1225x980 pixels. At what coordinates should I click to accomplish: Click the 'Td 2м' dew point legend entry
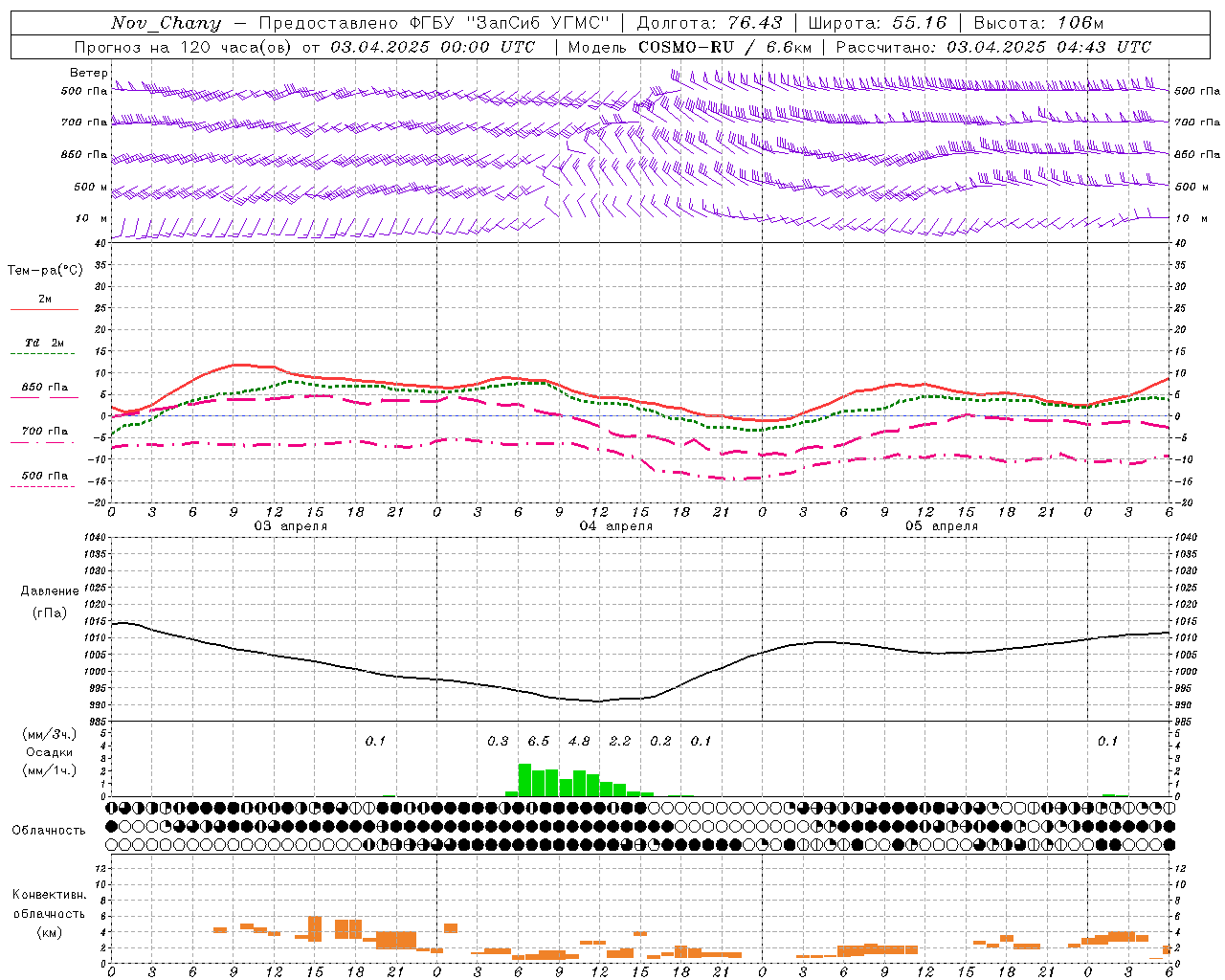pyautogui.click(x=44, y=343)
